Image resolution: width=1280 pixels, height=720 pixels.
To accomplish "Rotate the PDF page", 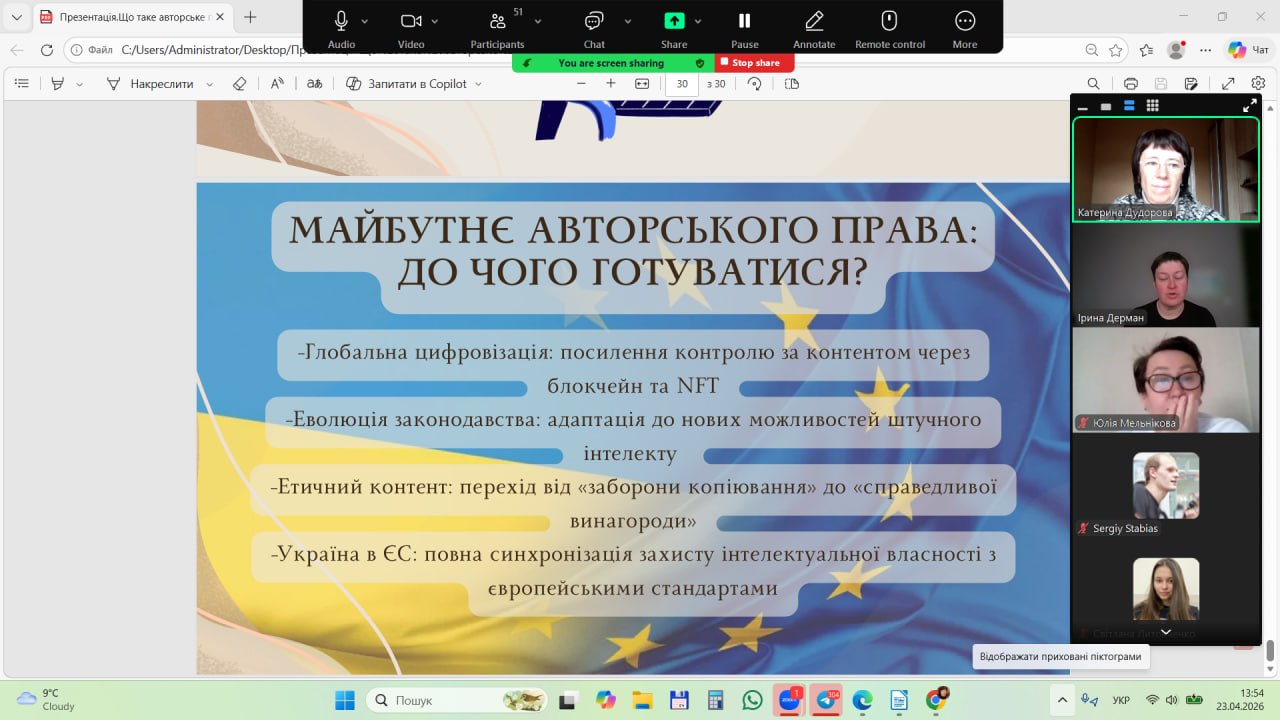I will pyautogui.click(x=755, y=84).
